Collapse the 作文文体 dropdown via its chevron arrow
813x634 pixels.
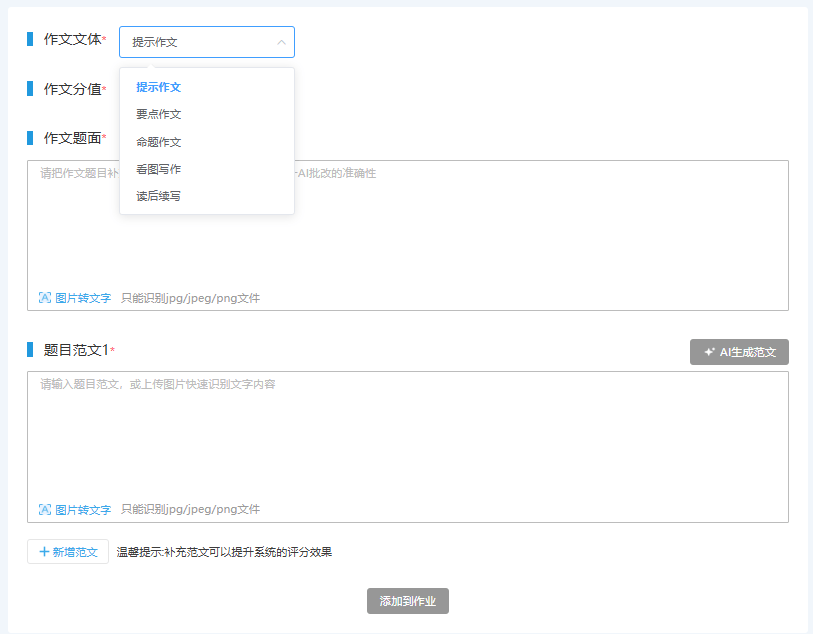tap(281, 42)
